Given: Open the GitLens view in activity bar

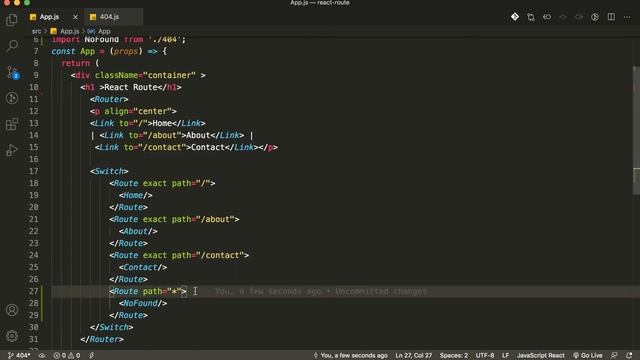Looking at the screenshot, I should (12, 98).
